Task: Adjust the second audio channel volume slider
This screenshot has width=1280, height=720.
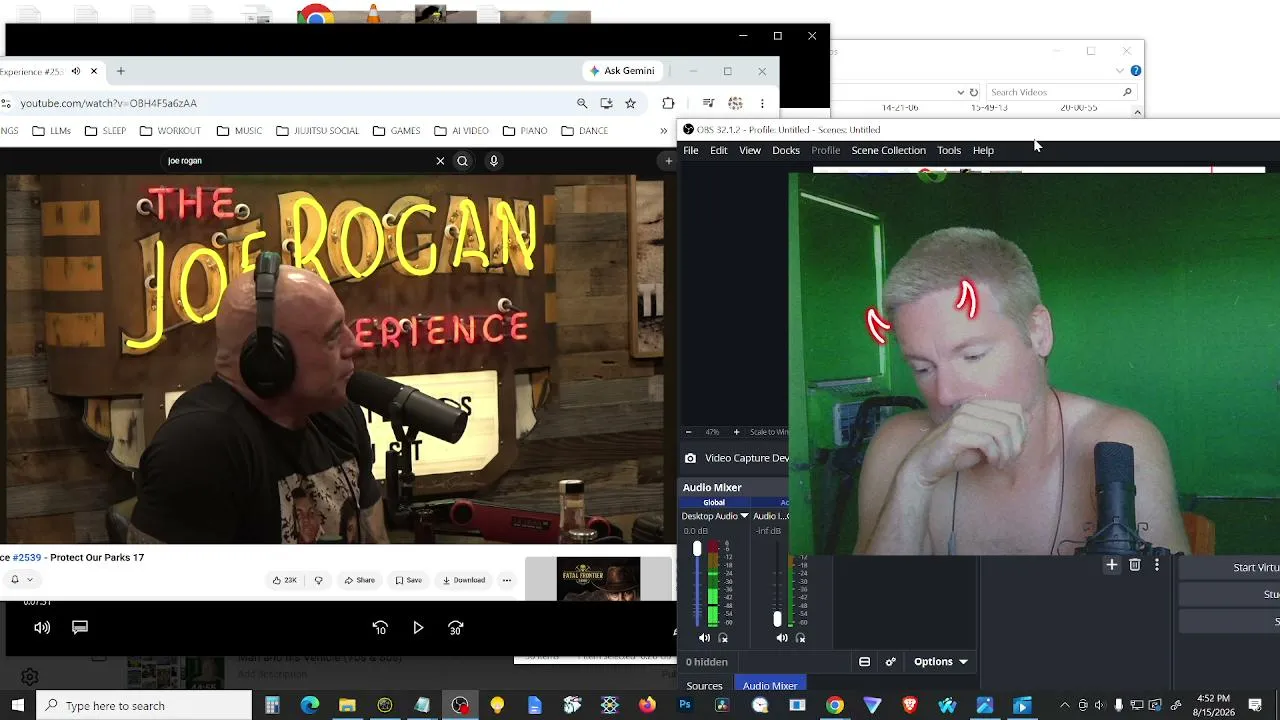Action: coord(777,584)
